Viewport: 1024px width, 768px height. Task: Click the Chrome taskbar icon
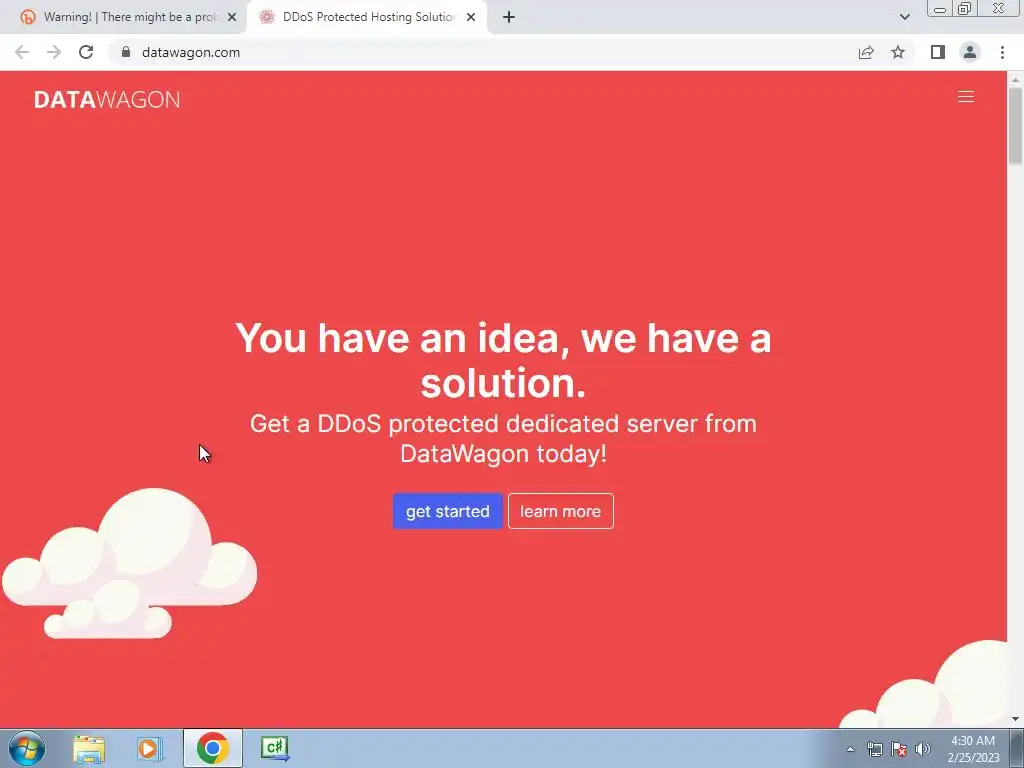pyautogui.click(x=213, y=748)
